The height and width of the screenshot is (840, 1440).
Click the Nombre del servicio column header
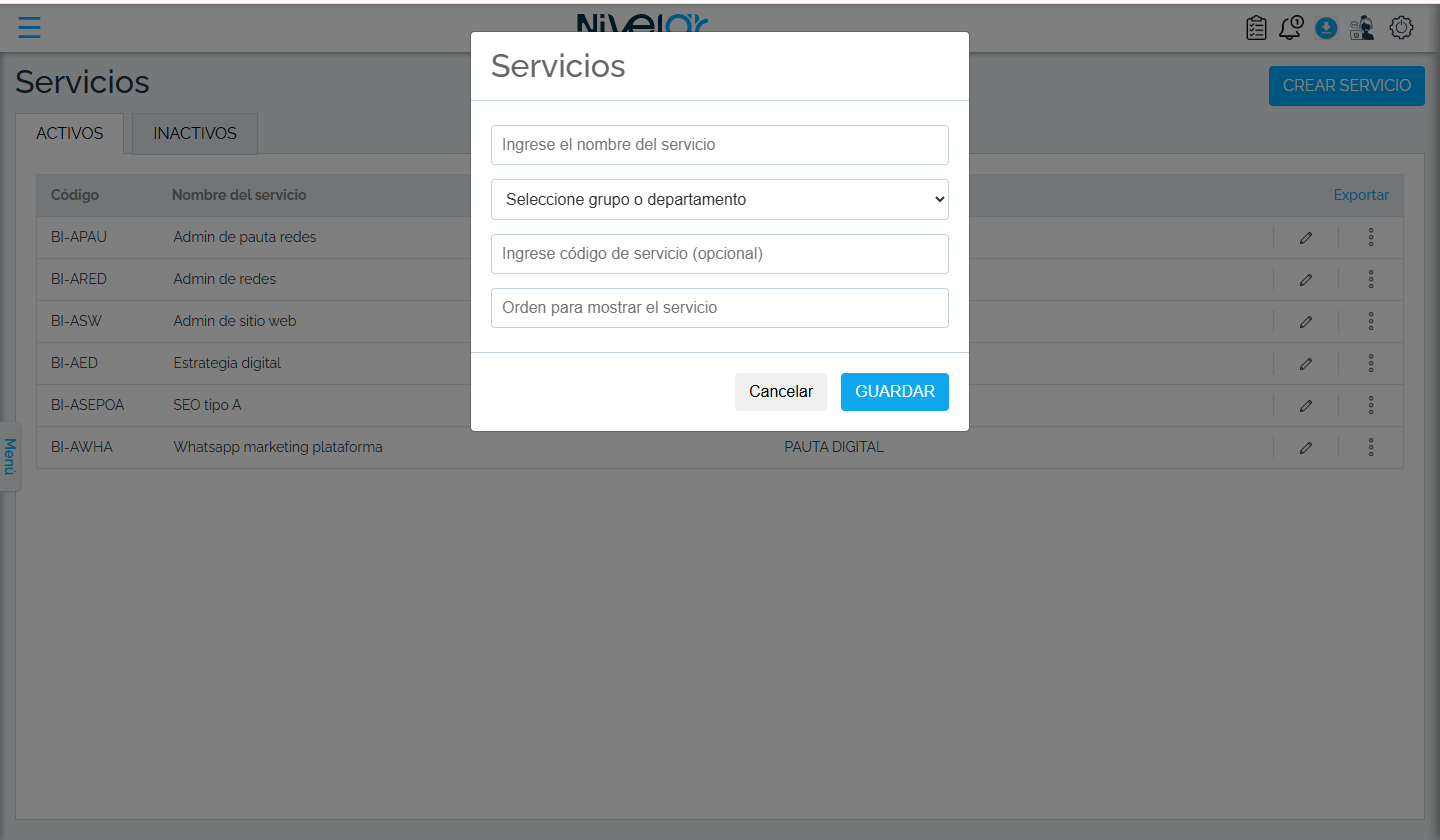tap(239, 195)
